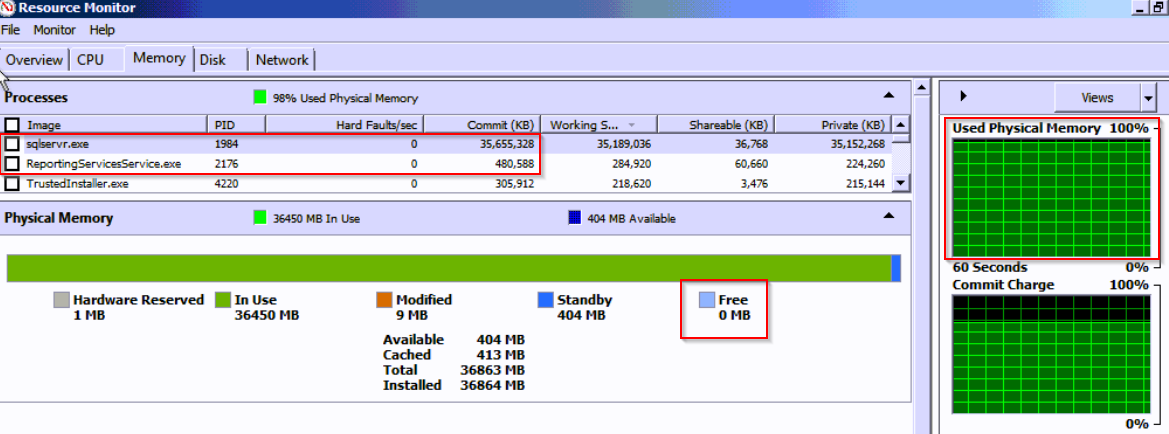Click the Views button

coord(1097,98)
